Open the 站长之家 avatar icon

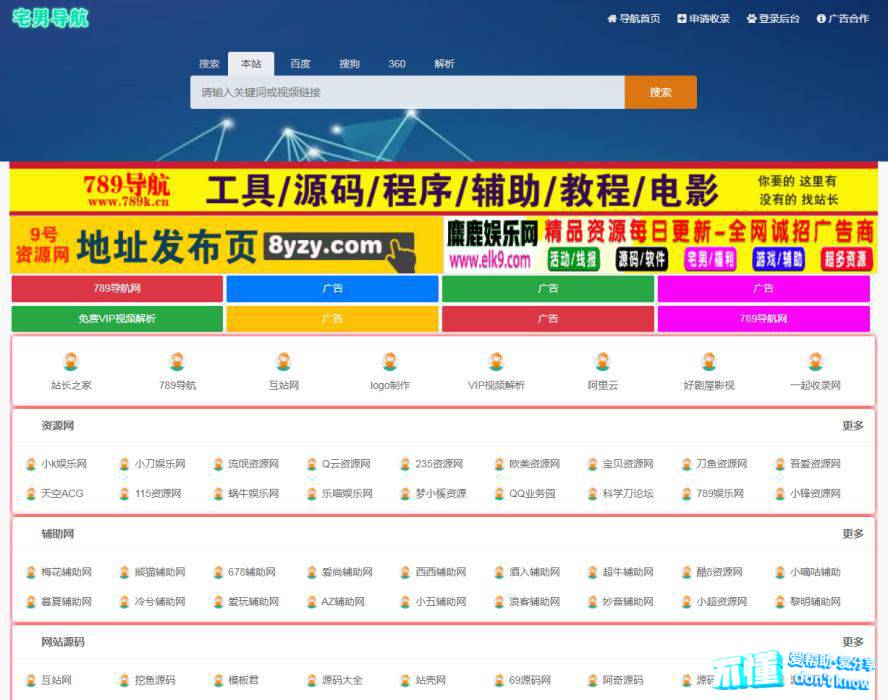tap(71, 361)
